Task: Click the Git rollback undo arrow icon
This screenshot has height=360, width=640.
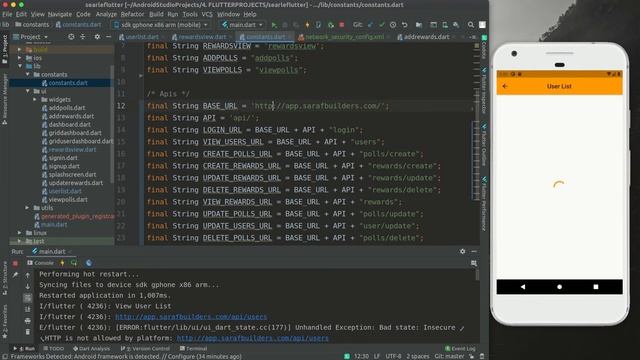Action: (404, 25)
